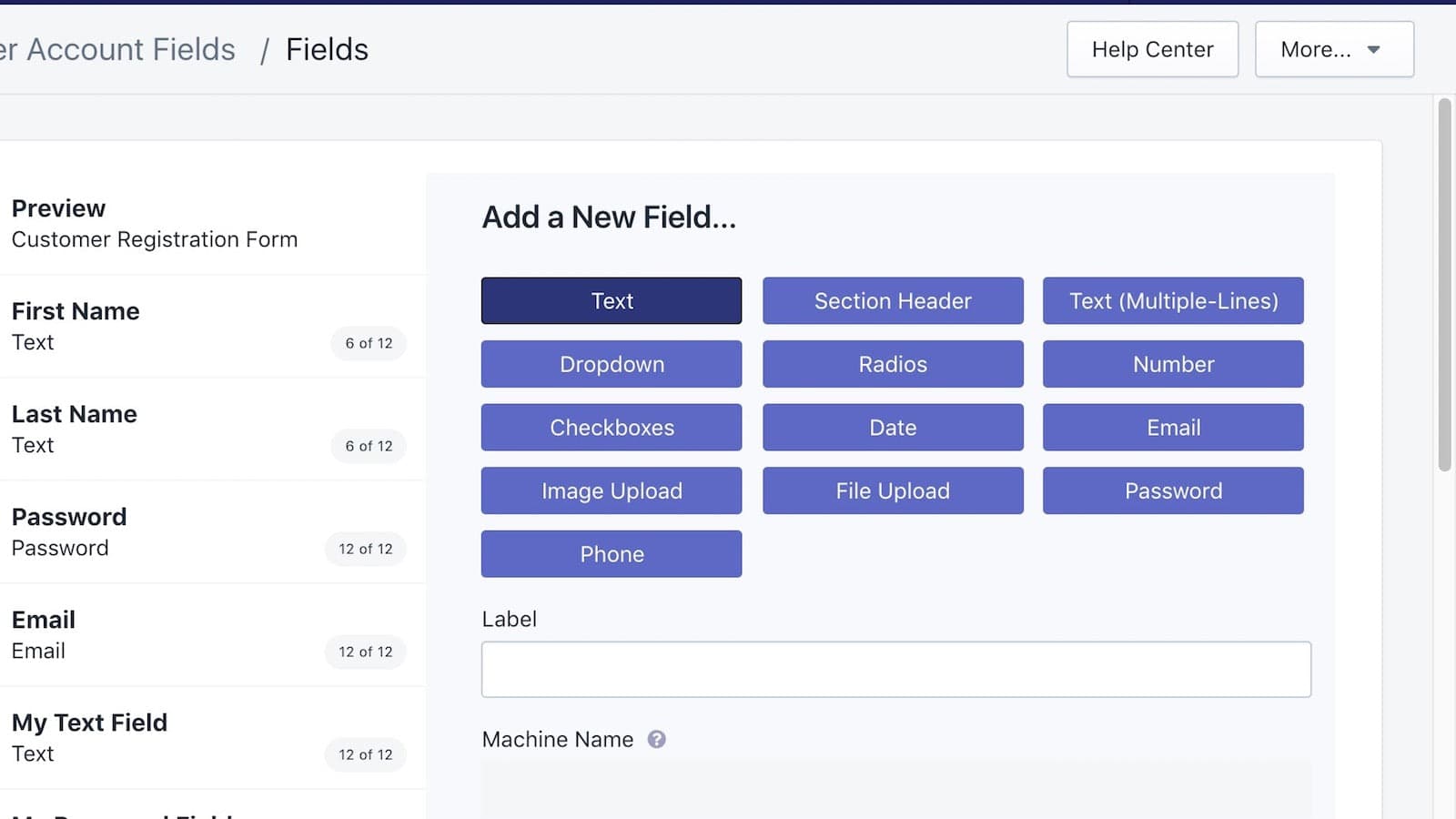Select the Radios field type
This screenshot has width=1456, height=819.
(x=892, y=364)
